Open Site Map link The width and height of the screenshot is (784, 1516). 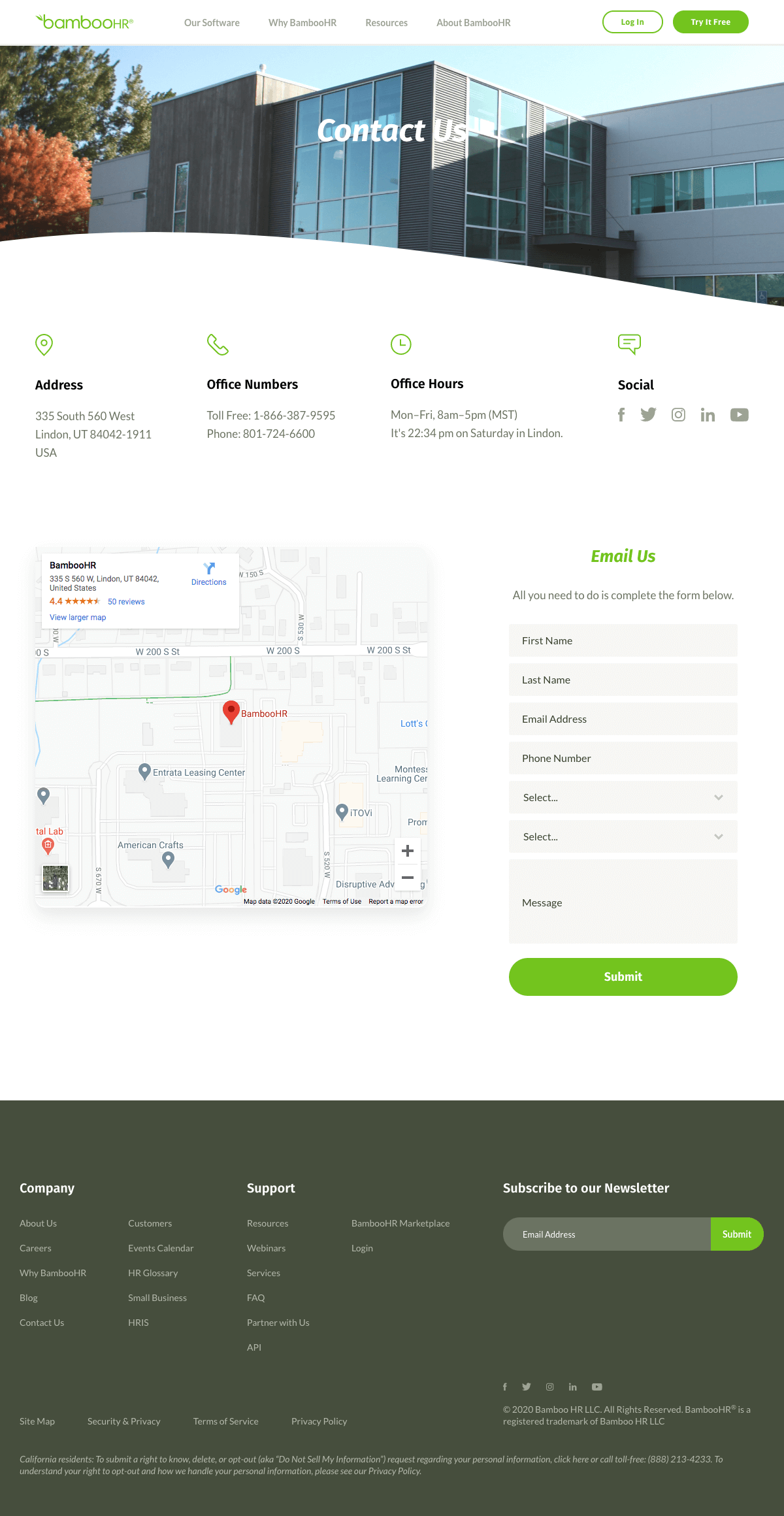(x=37, y=1421)
